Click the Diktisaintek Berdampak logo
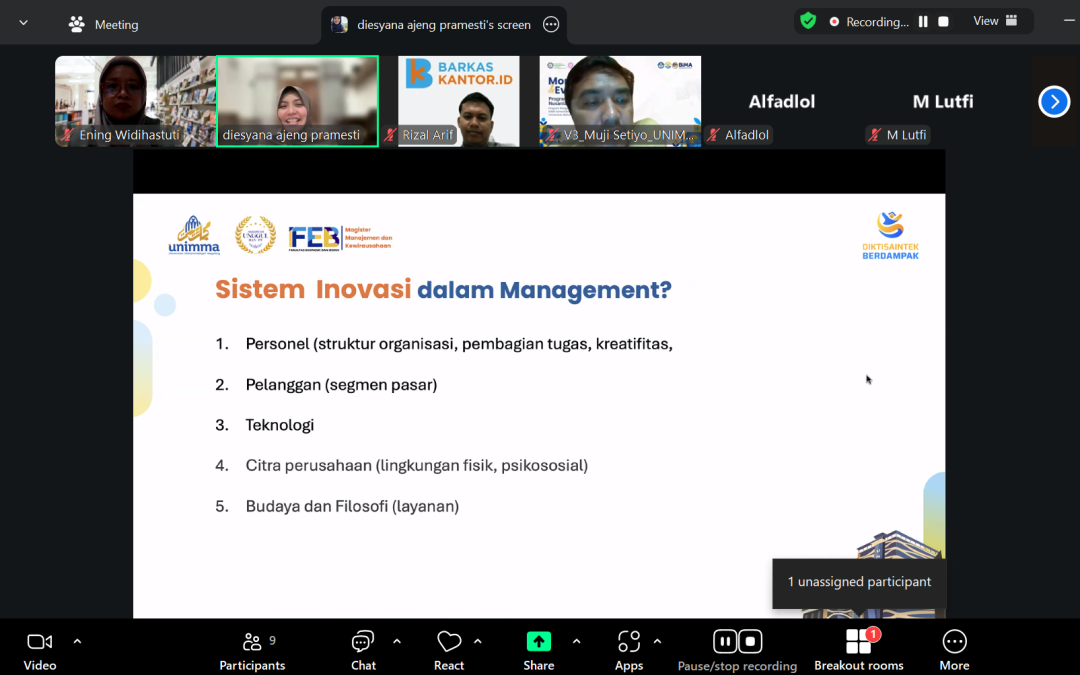 [890, 236]
